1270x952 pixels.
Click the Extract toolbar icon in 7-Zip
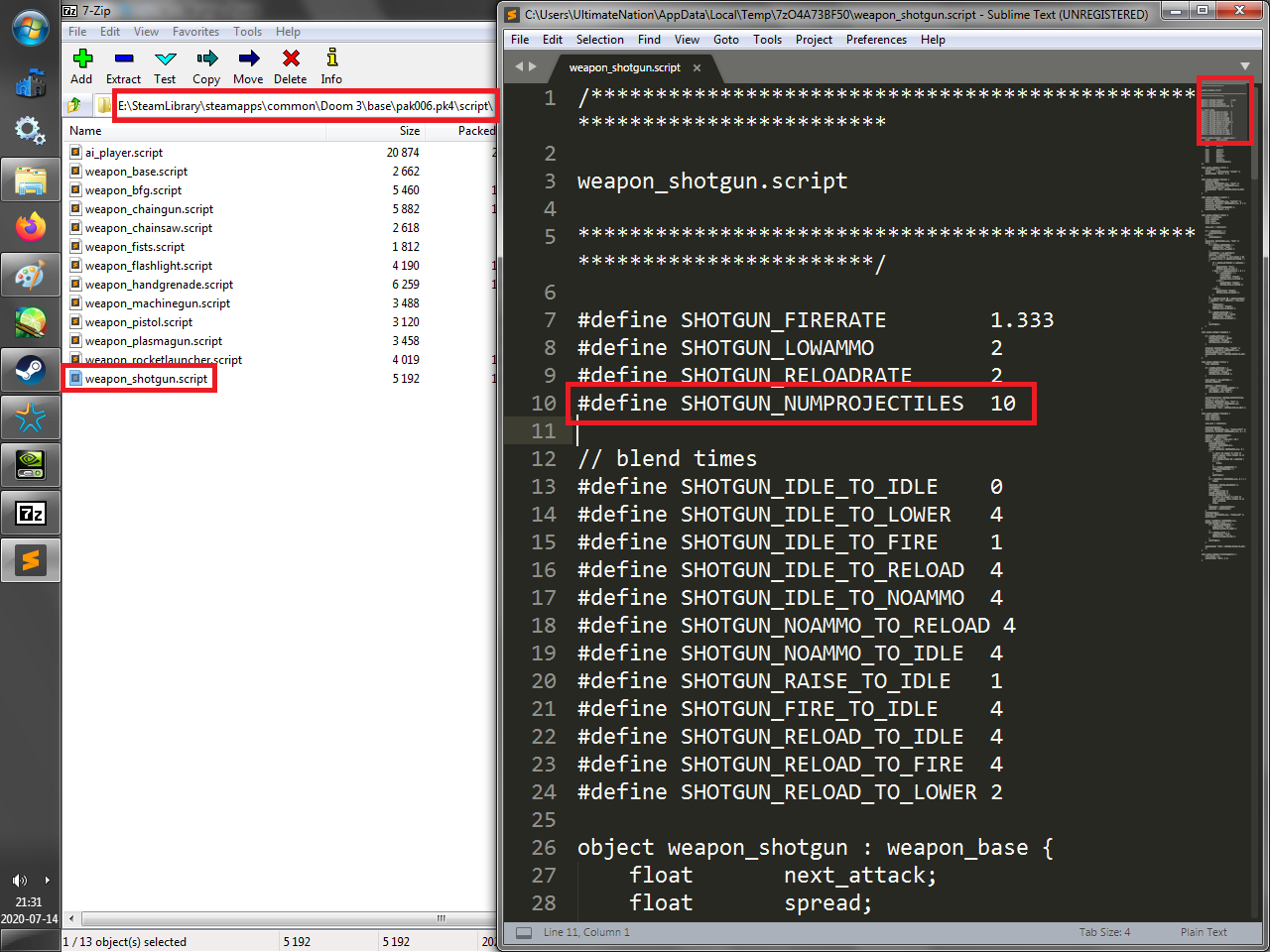click(124, 65)
